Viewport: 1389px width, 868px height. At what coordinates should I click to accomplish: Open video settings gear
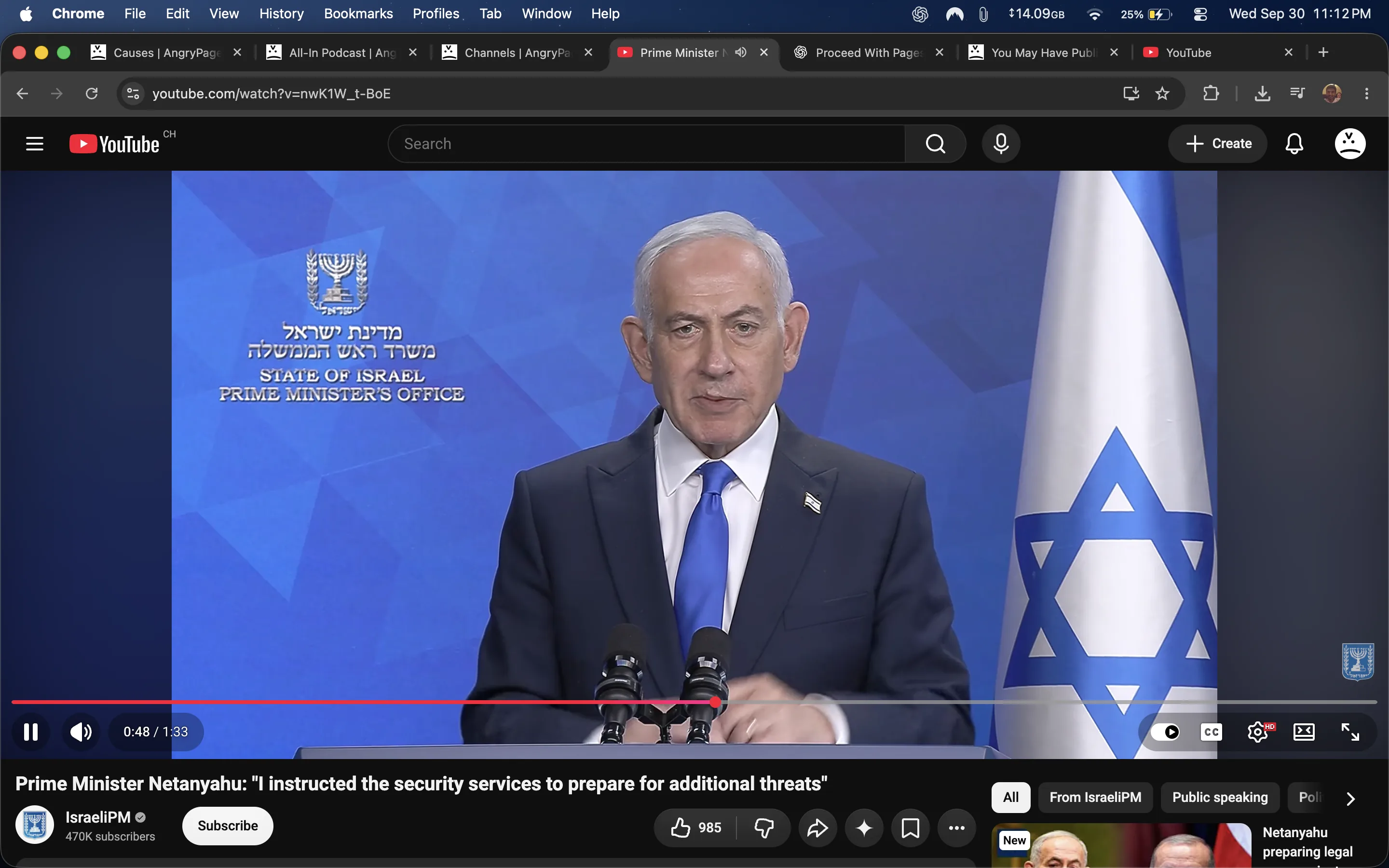[x=1258, y=732]
